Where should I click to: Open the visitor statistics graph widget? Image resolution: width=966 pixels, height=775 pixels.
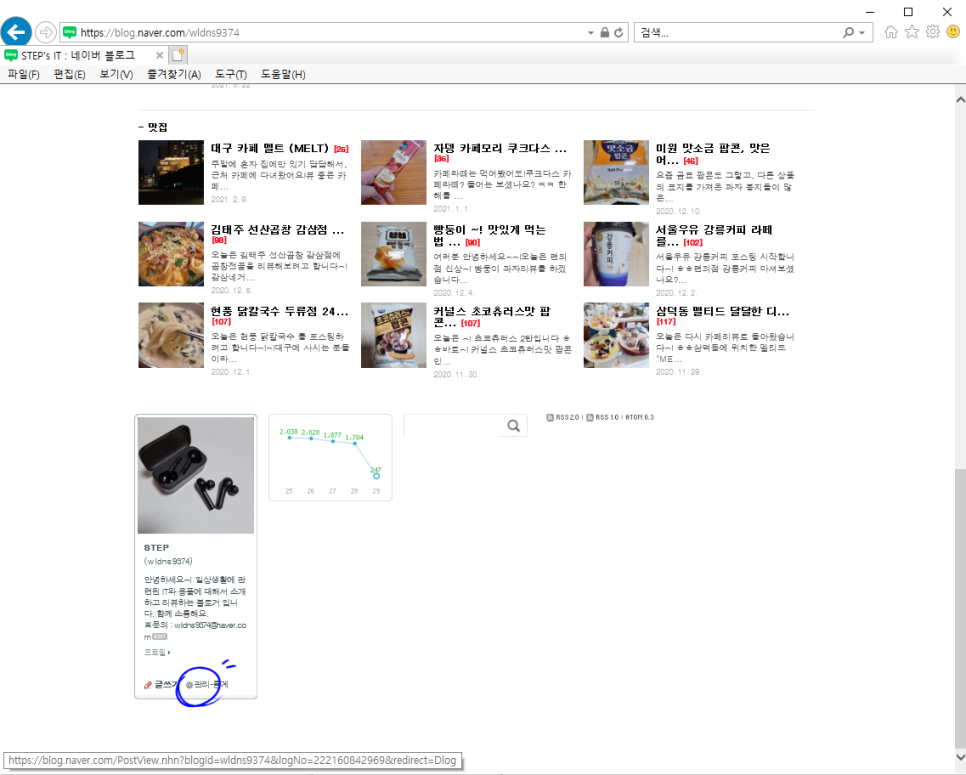point(331,458)
